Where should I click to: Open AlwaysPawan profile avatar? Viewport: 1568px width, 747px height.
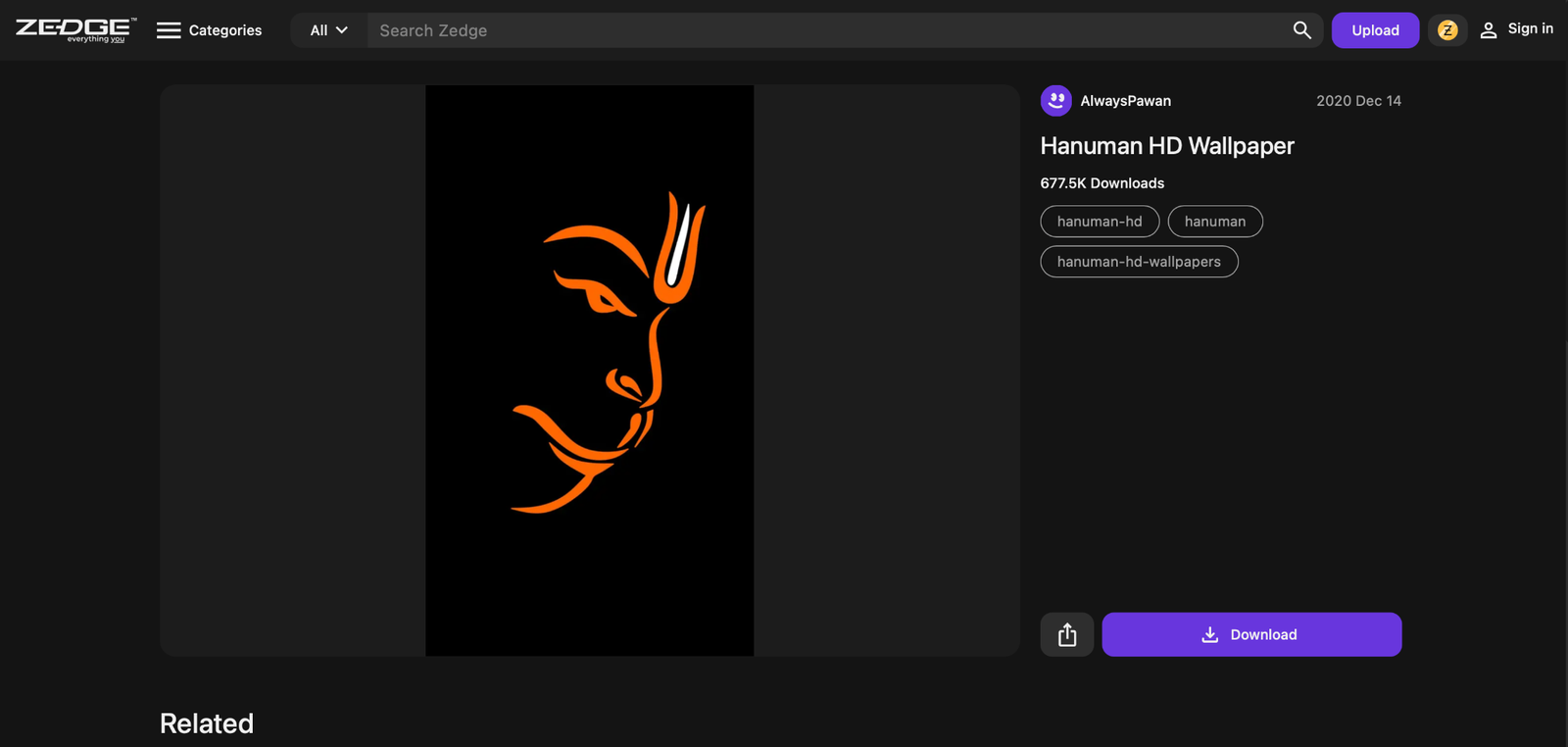click(1055, 101)
